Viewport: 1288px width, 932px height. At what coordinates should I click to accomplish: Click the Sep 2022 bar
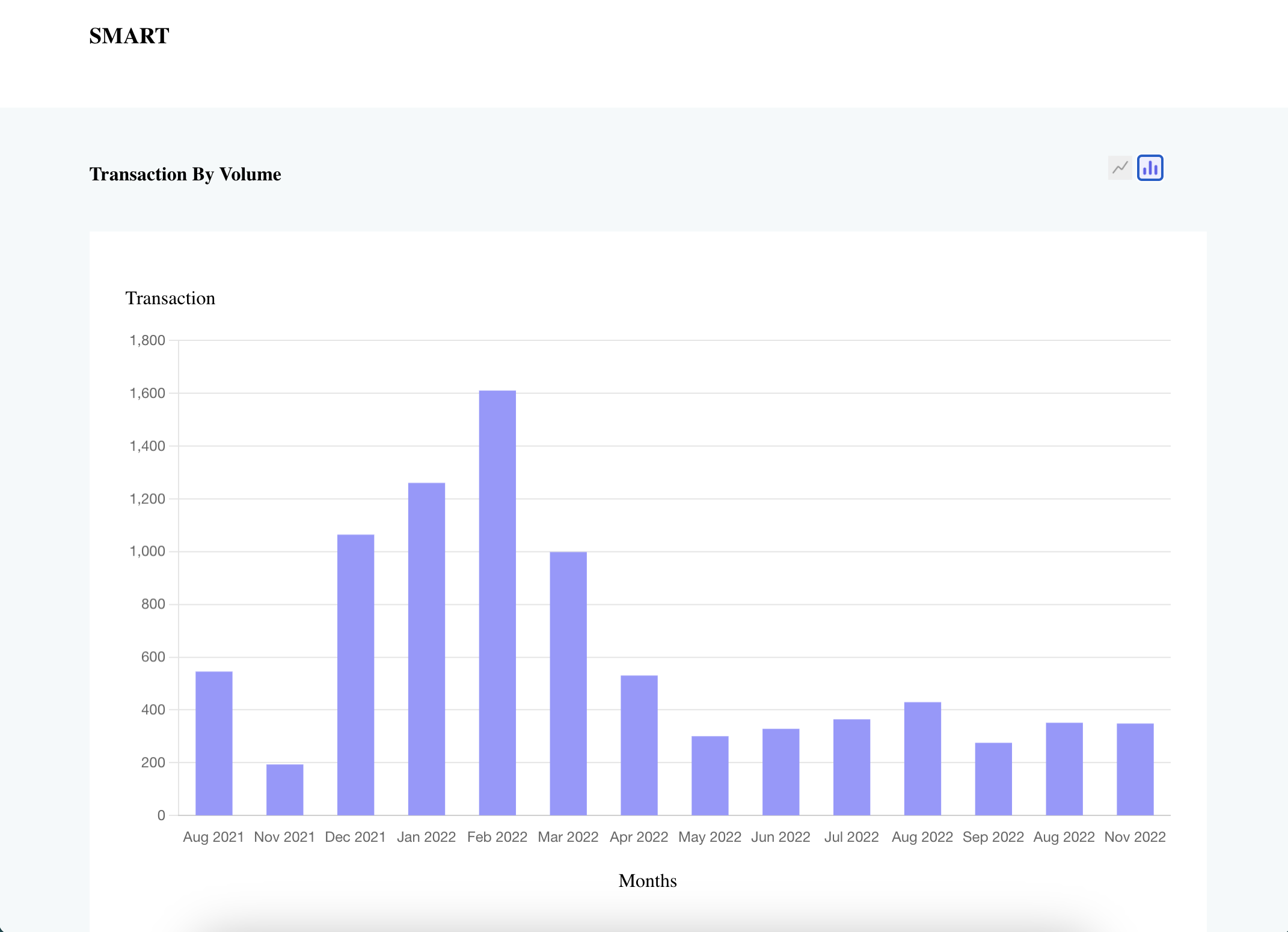tap(993, 779)
